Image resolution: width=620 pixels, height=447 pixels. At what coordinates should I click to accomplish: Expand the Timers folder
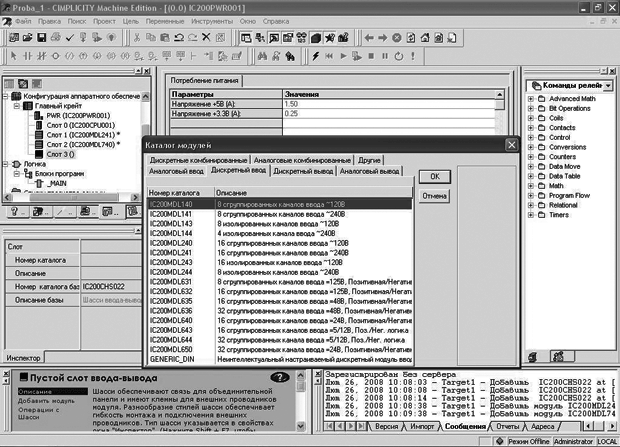pyautogui.click(x=531, y=215)
